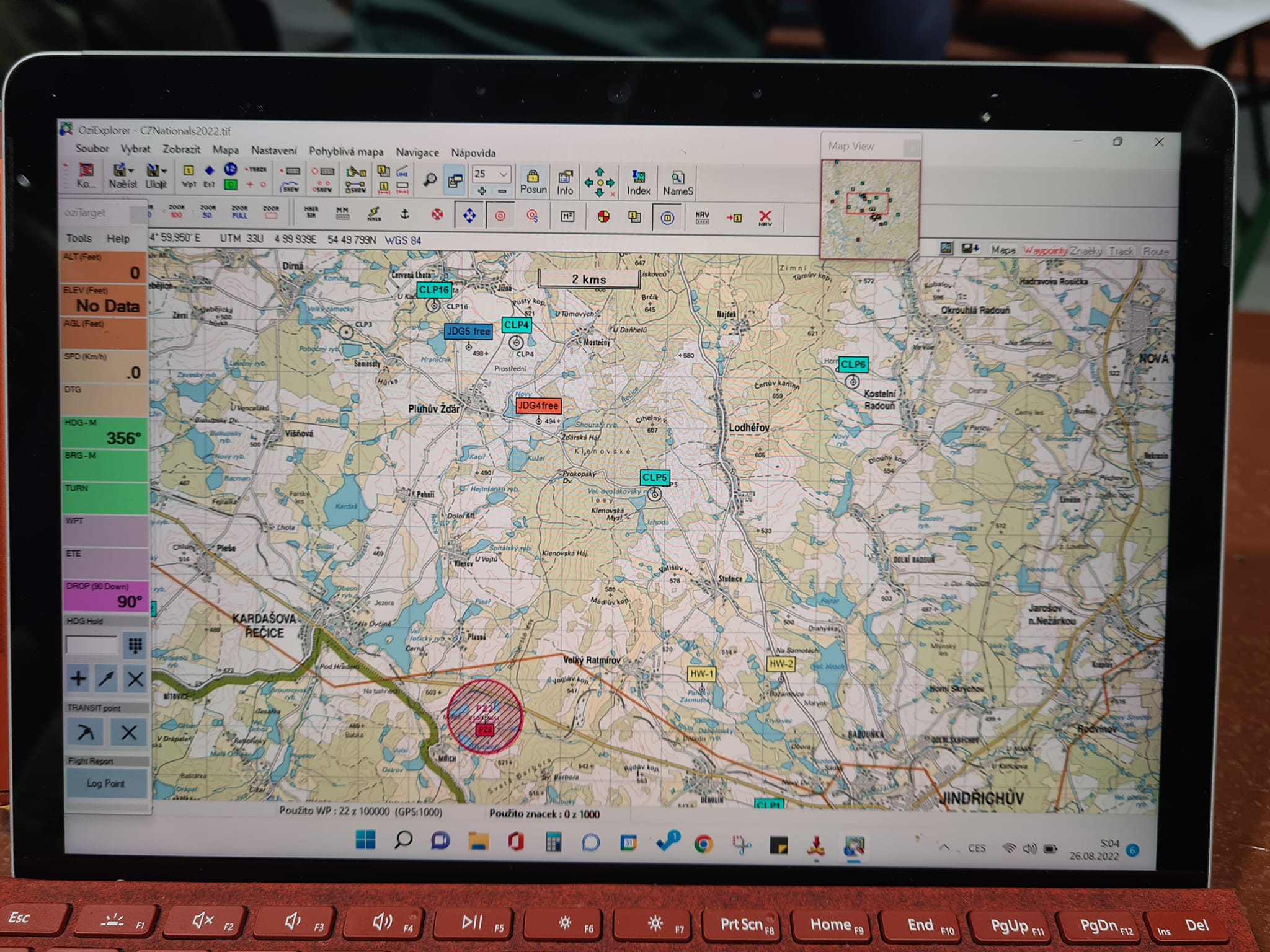Click the zoom in plus button

pyautogui.click(x=482, y=191)
